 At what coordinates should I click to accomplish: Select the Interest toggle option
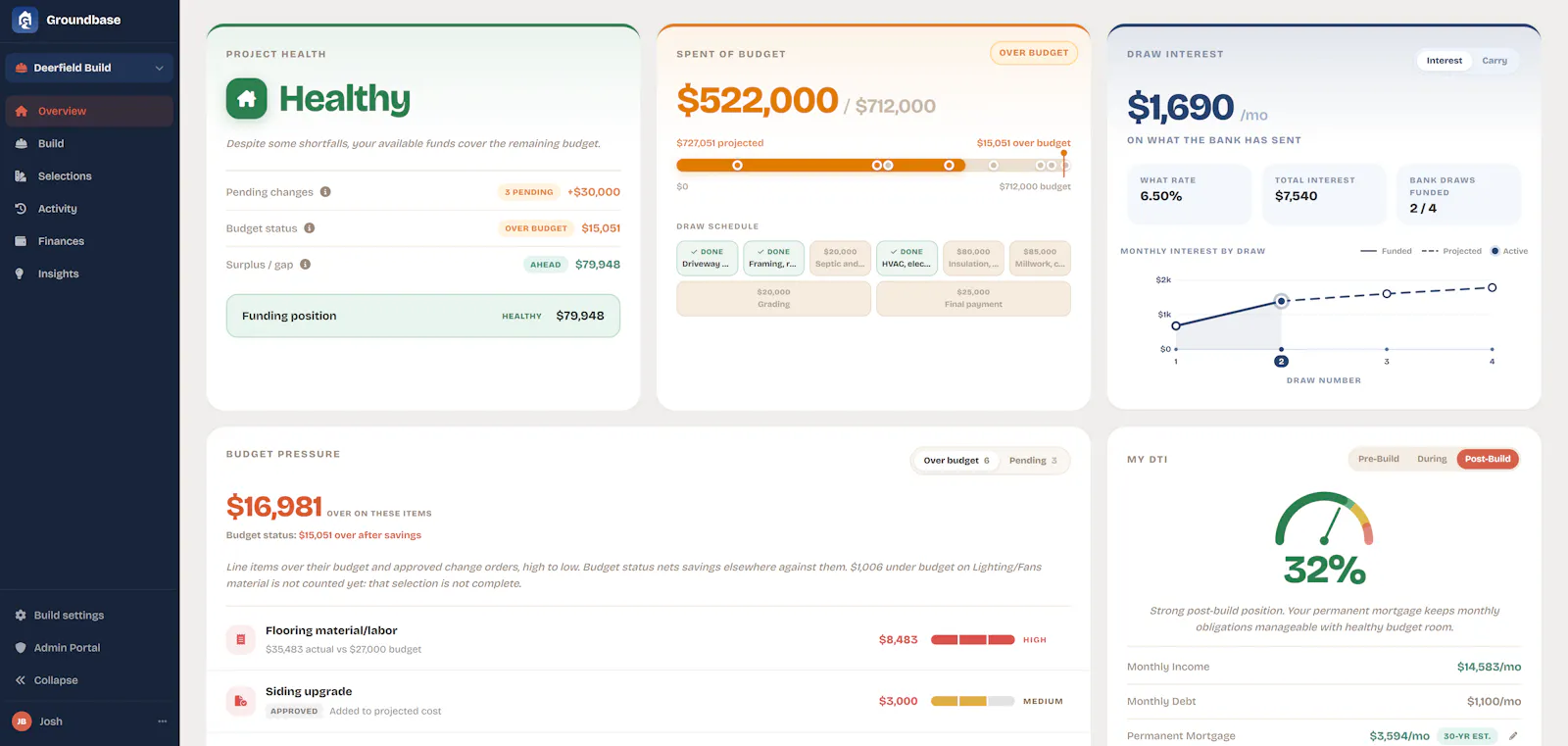1445,61
